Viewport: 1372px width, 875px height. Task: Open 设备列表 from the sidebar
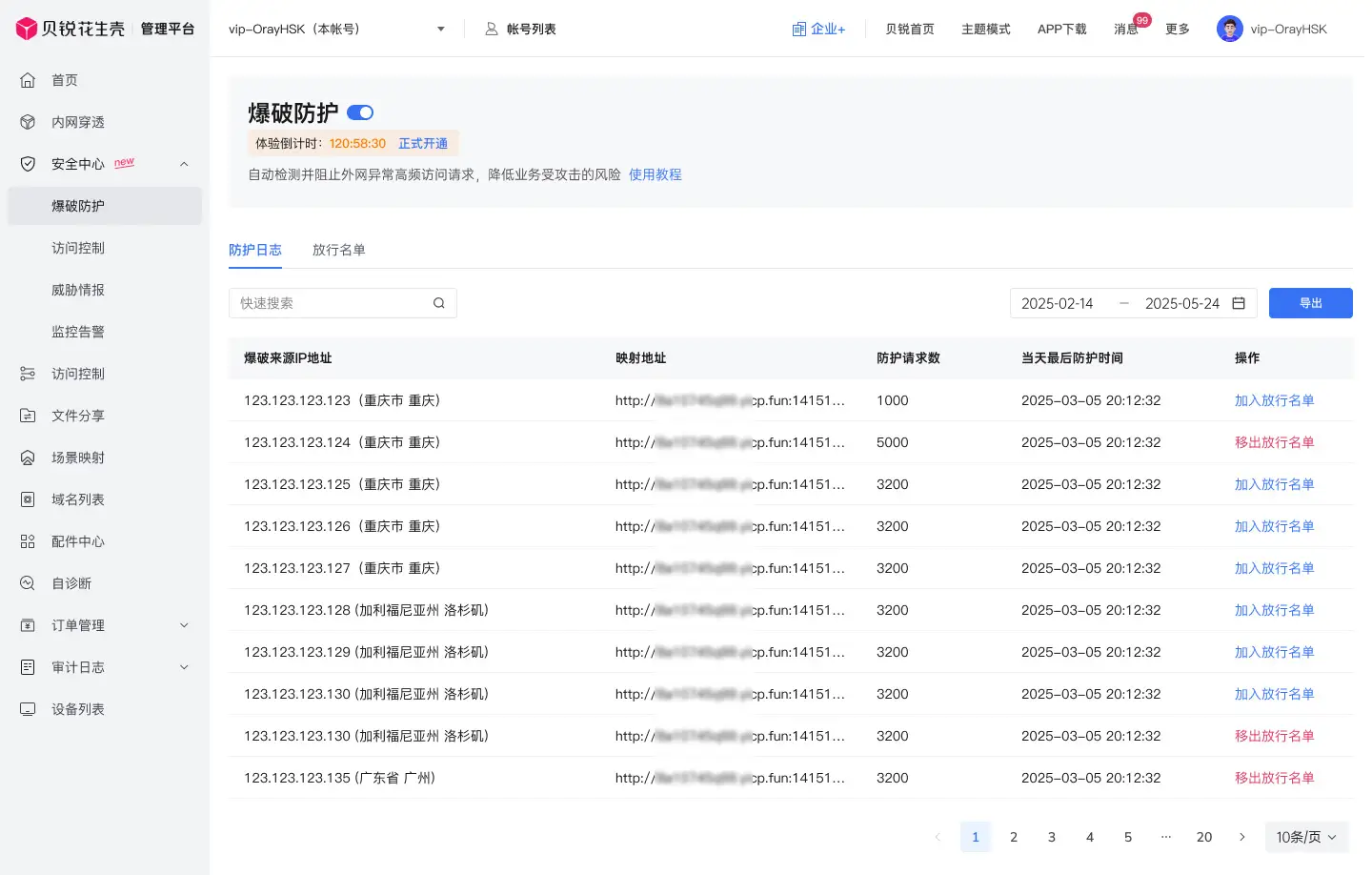(x=78, y=708)
